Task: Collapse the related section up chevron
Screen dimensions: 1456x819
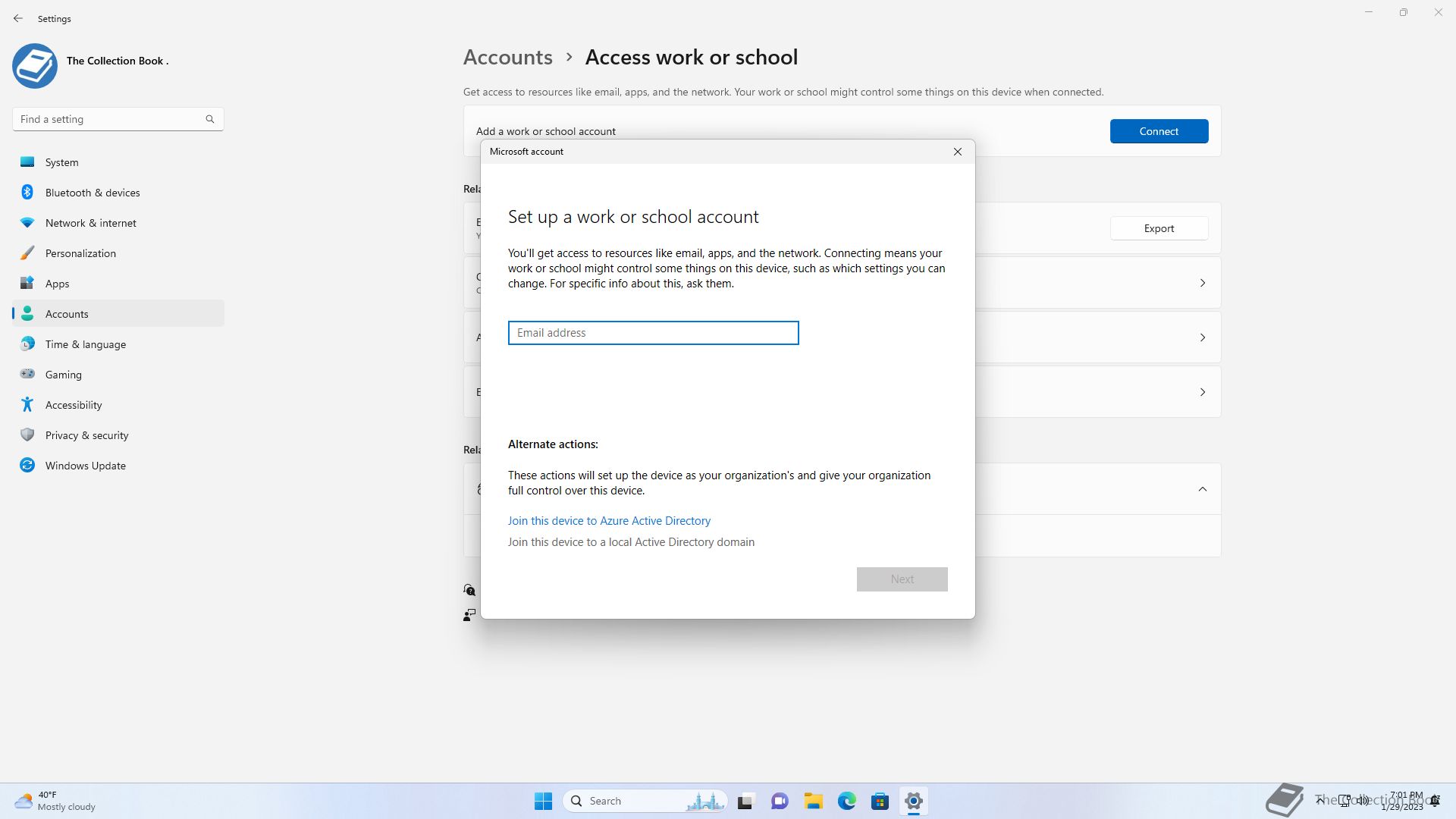Action: [x=1202, y=489]
